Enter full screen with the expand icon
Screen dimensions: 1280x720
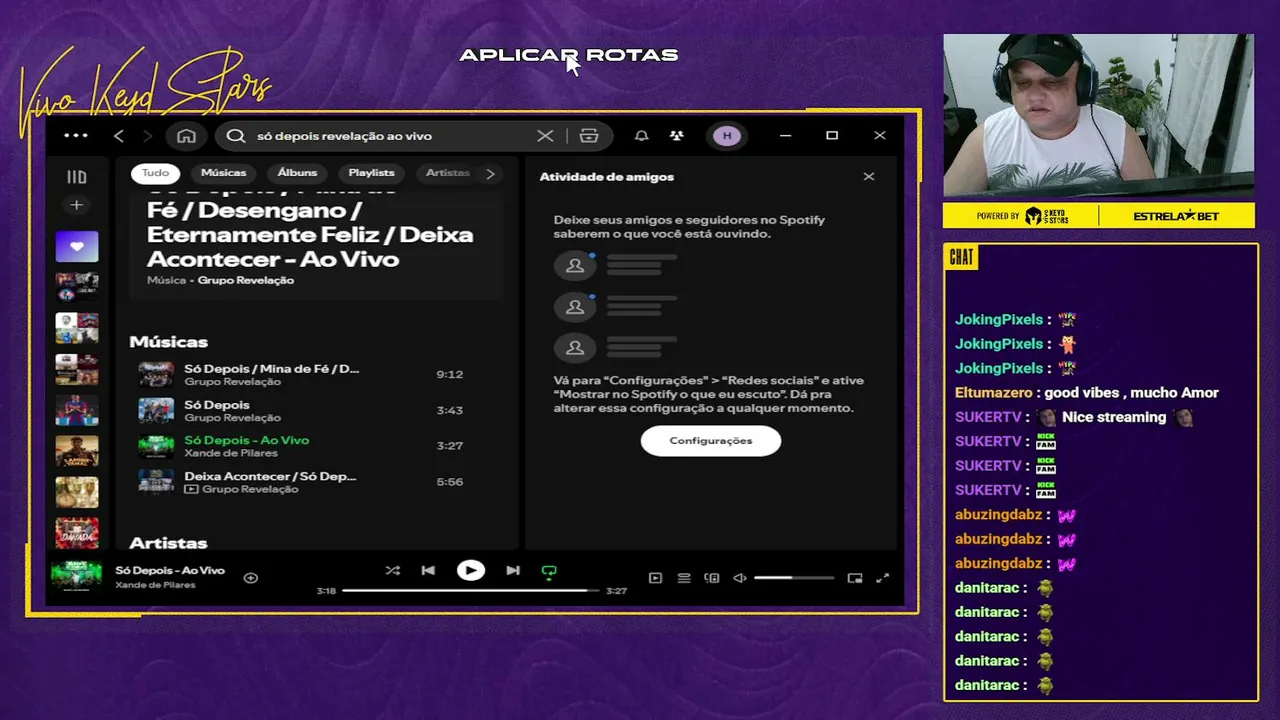pos(882,578)
